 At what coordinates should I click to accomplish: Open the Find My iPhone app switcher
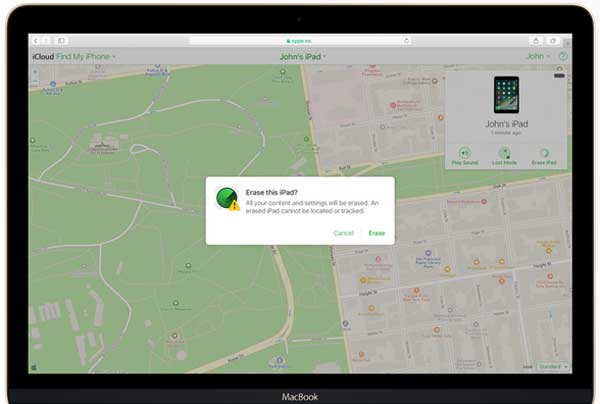tap(85, 57)
